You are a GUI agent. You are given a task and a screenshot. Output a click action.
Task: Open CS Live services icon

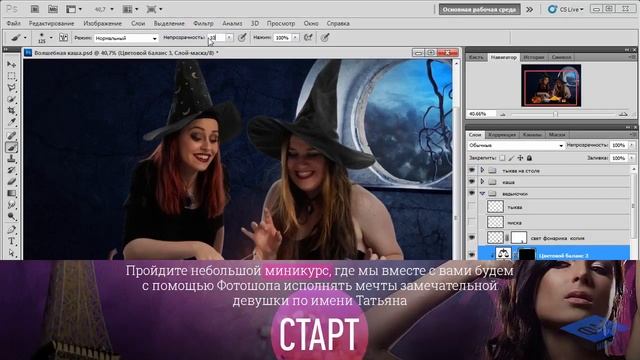566,9
